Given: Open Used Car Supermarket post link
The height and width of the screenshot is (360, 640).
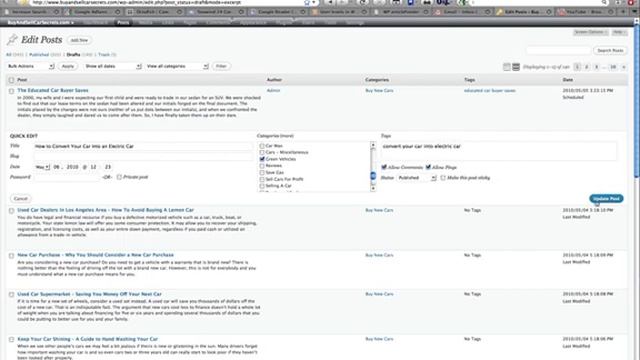Looking at the screenshot, I should (89, 294).
